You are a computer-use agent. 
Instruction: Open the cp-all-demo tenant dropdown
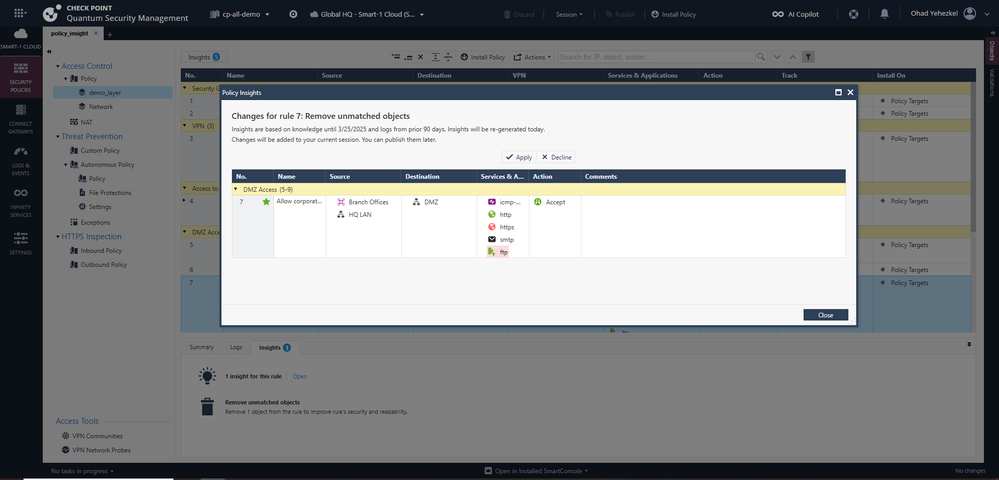click(240, 14)
